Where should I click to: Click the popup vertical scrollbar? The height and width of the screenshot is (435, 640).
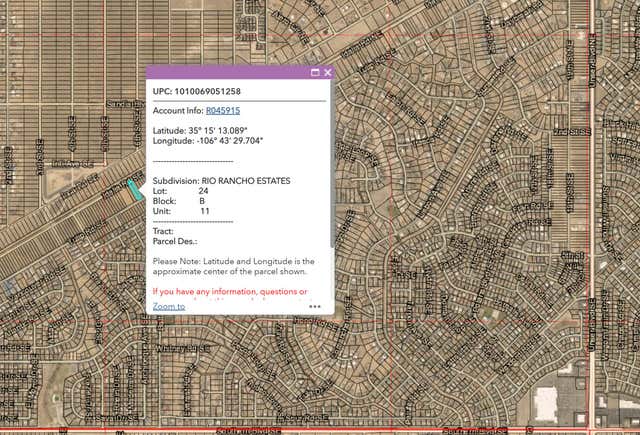click(333, 165)
